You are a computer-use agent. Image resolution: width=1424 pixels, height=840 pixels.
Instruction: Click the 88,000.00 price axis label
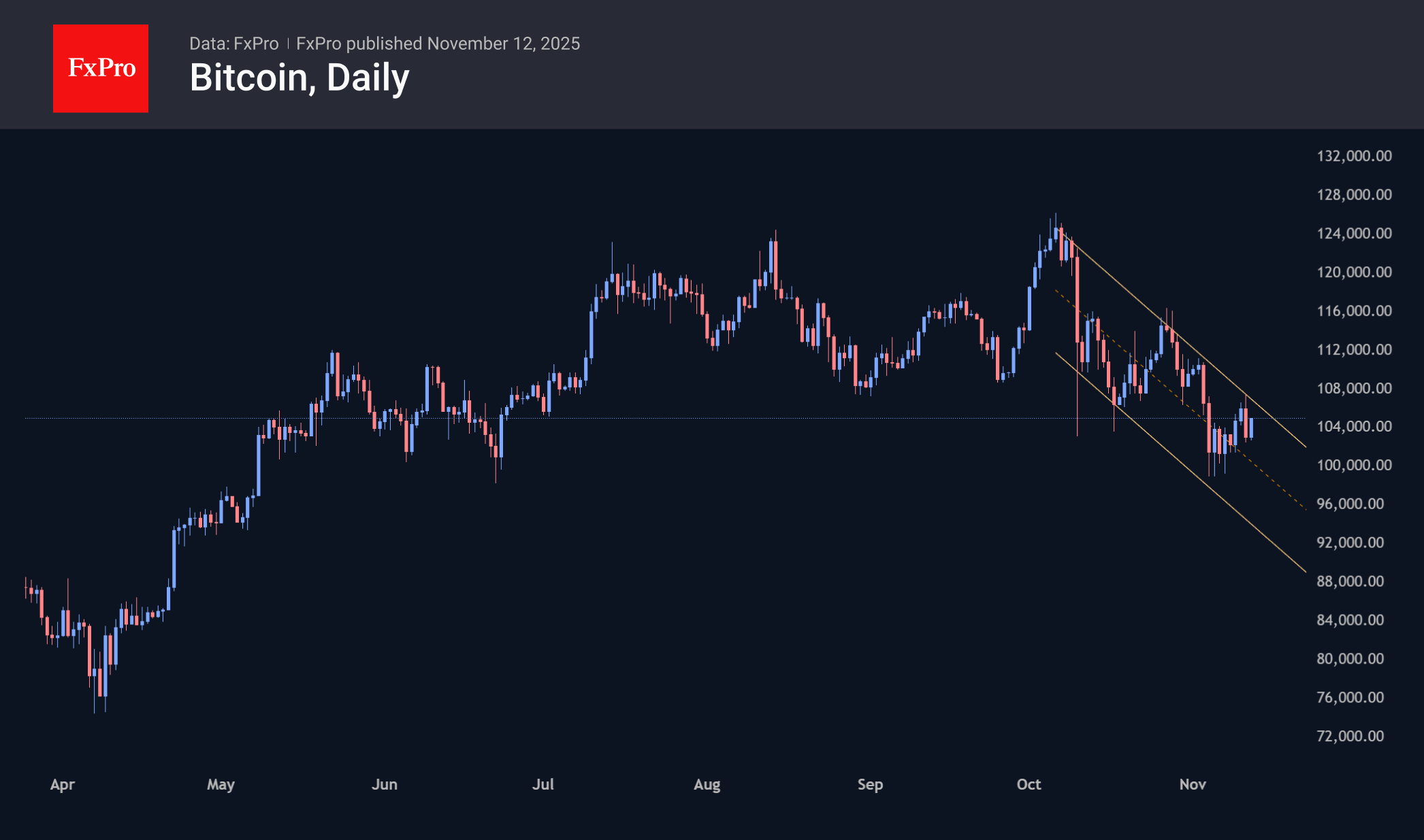[1350, 581]
